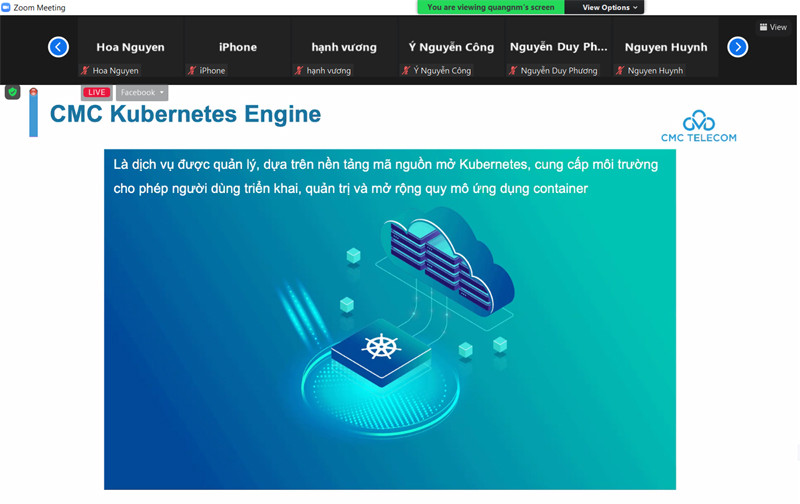Viewport: 800px width, 504px height.
Task: Click the red recording indicator icon
Action: click(x=33, y=92)
